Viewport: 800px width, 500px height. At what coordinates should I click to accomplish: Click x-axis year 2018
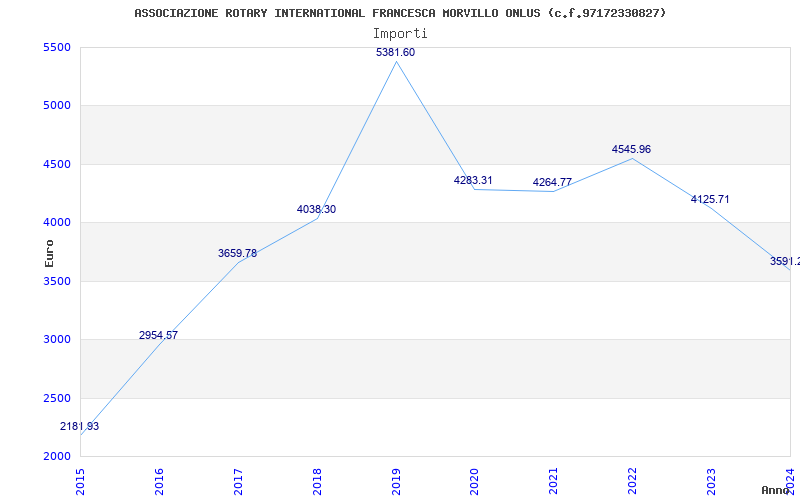(x=317, y=482)
